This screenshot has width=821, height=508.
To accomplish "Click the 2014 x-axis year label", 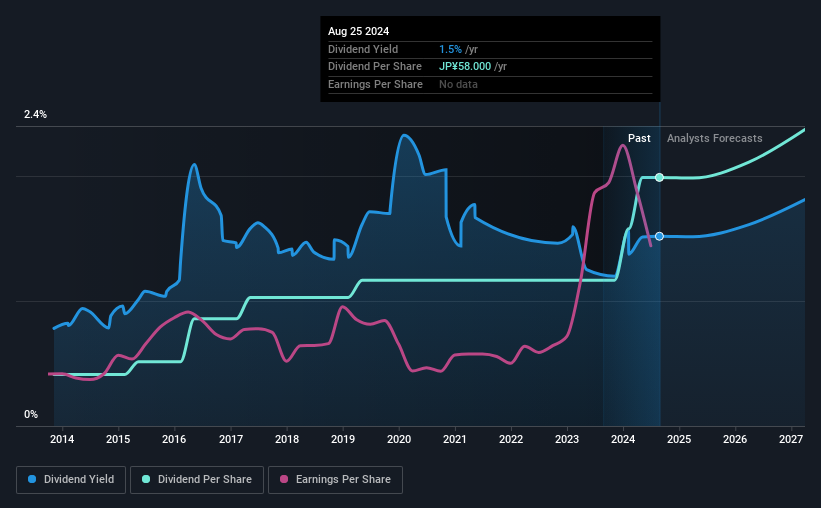I will (x=62, y=439).
